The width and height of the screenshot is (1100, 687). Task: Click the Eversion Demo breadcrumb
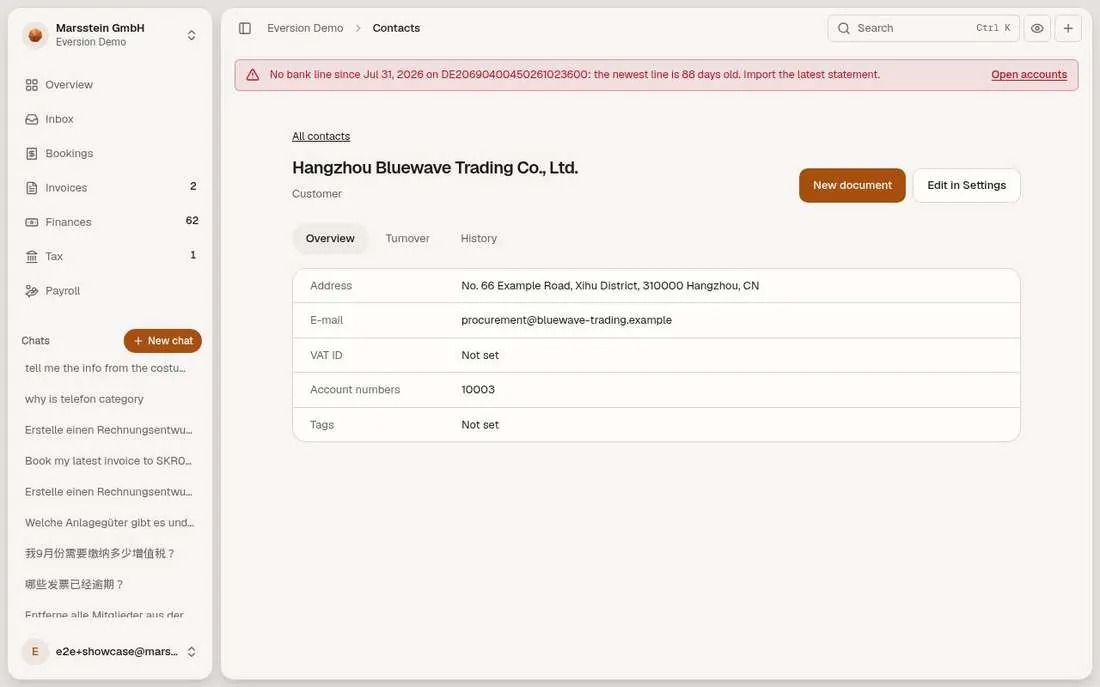click(305, 28)
